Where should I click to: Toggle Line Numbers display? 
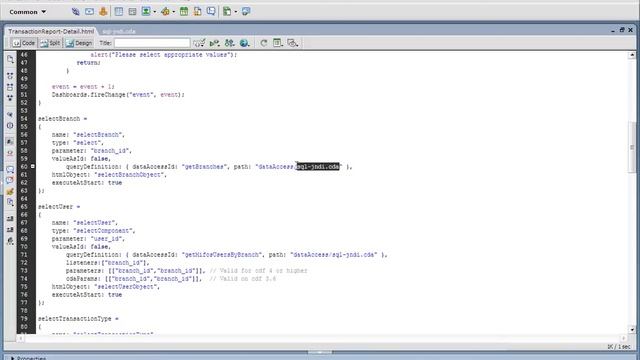(10, 141)
